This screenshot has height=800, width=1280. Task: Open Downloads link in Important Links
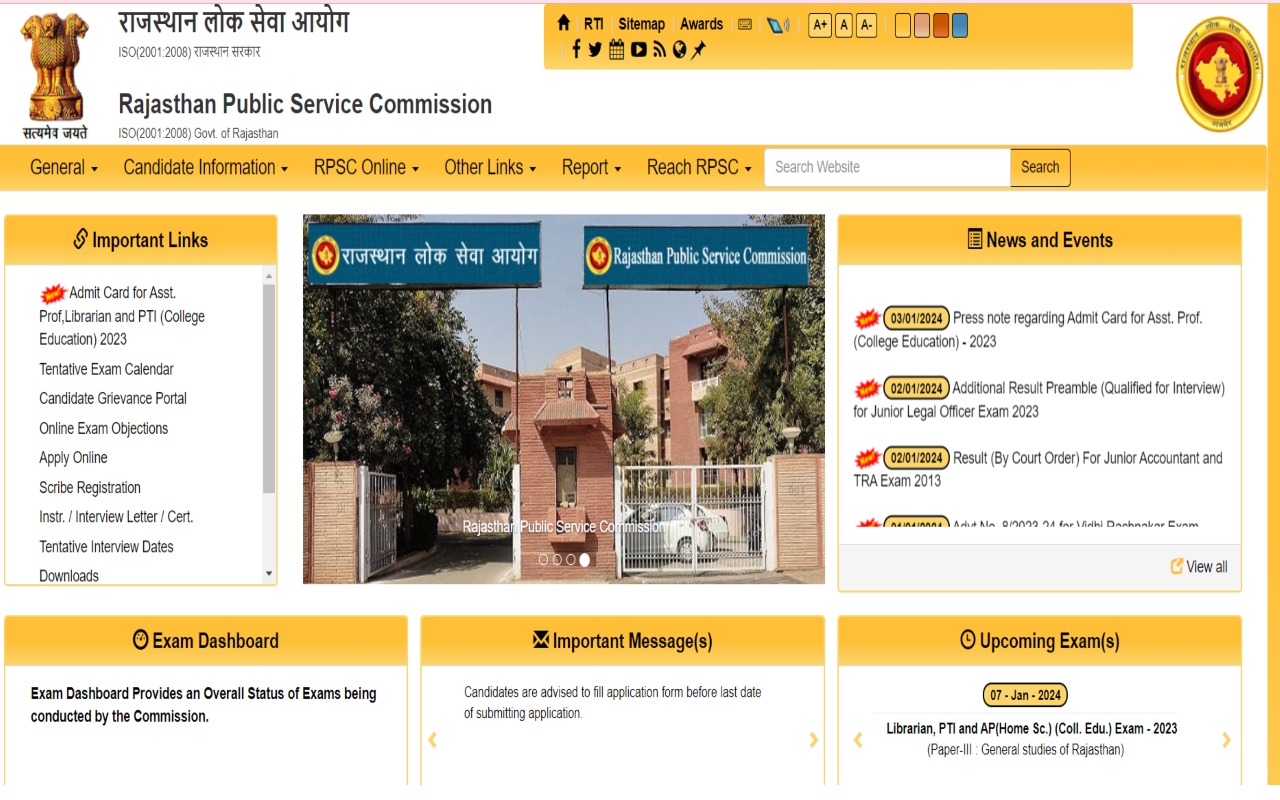pyautogui.click(x=69, y=576)
